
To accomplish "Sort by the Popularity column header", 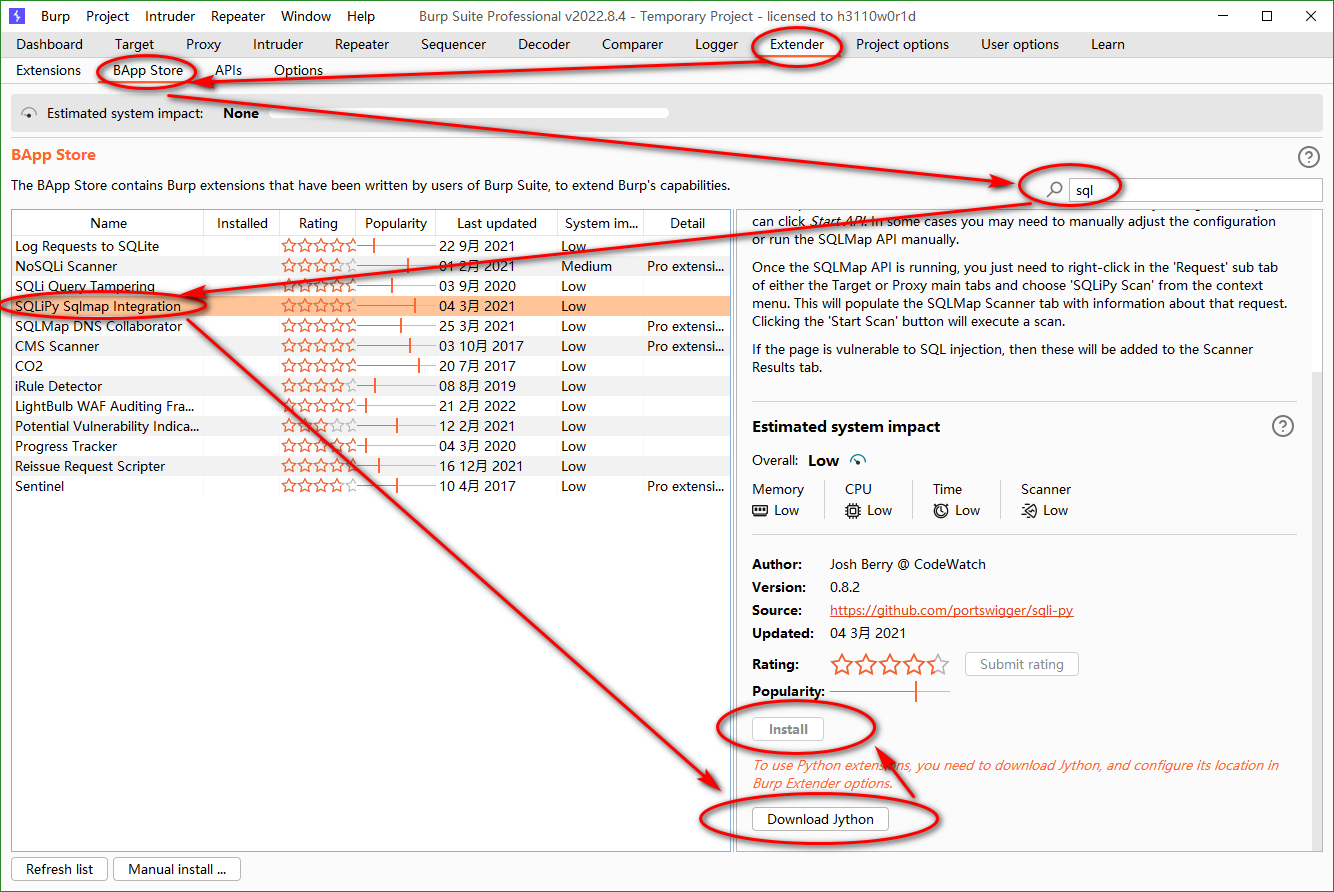I will [396, 223].
